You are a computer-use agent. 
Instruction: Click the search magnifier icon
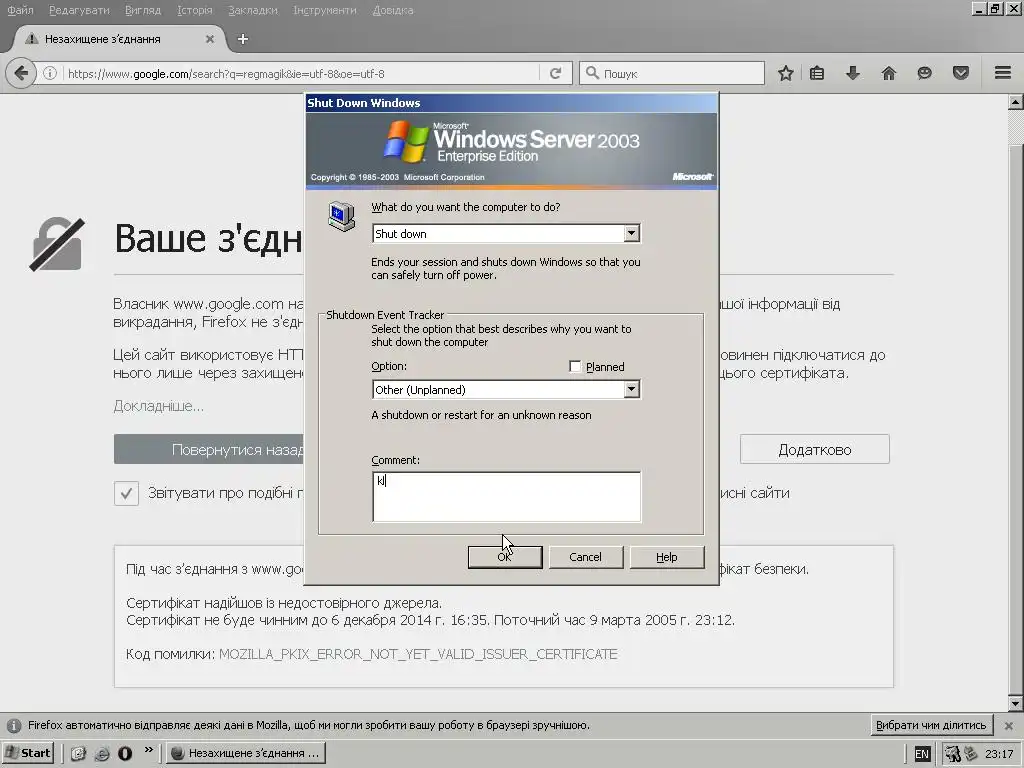(592, 73)
